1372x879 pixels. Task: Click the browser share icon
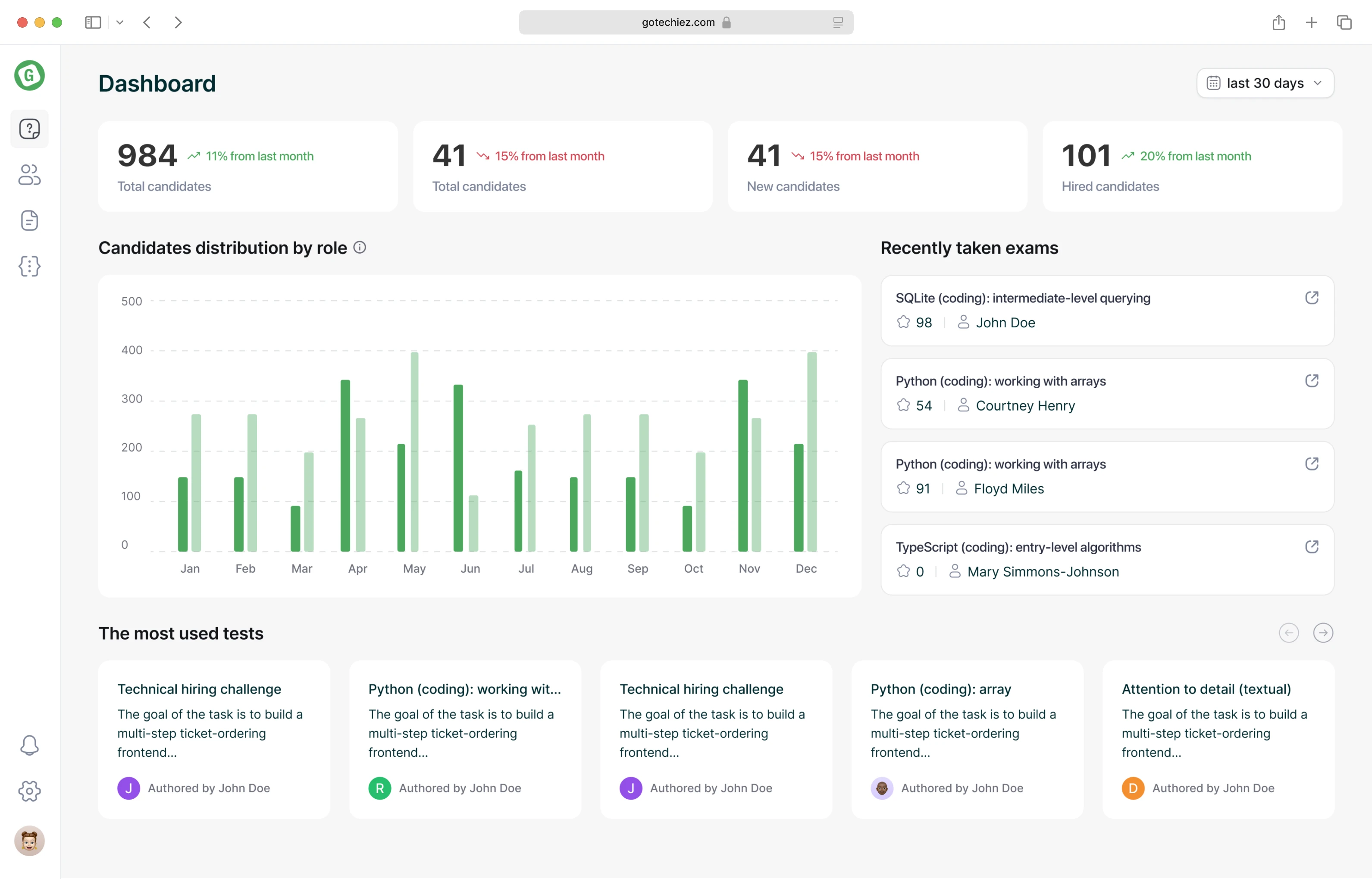tap(1278, 22)
